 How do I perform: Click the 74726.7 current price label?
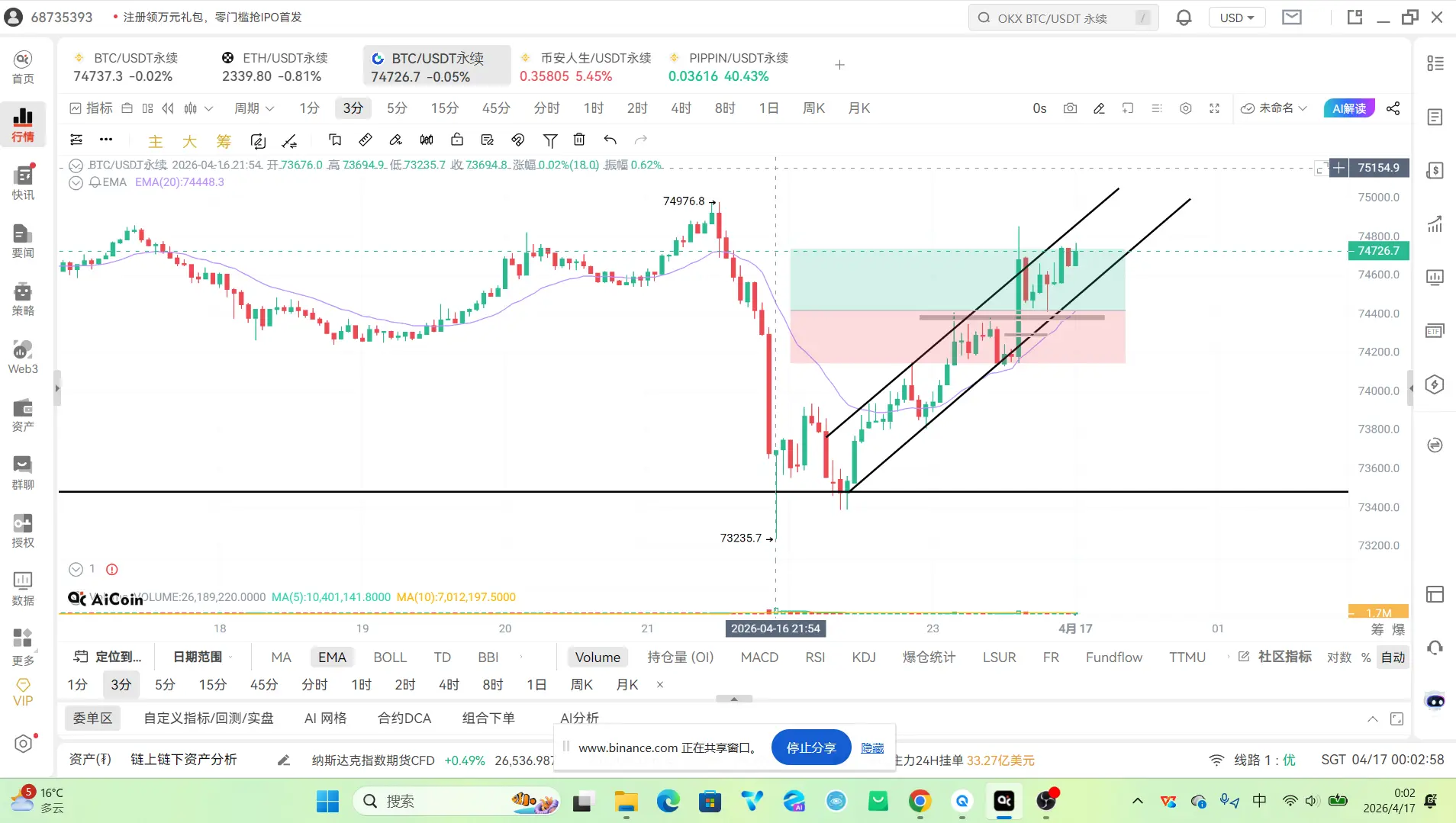(1378, 251)
